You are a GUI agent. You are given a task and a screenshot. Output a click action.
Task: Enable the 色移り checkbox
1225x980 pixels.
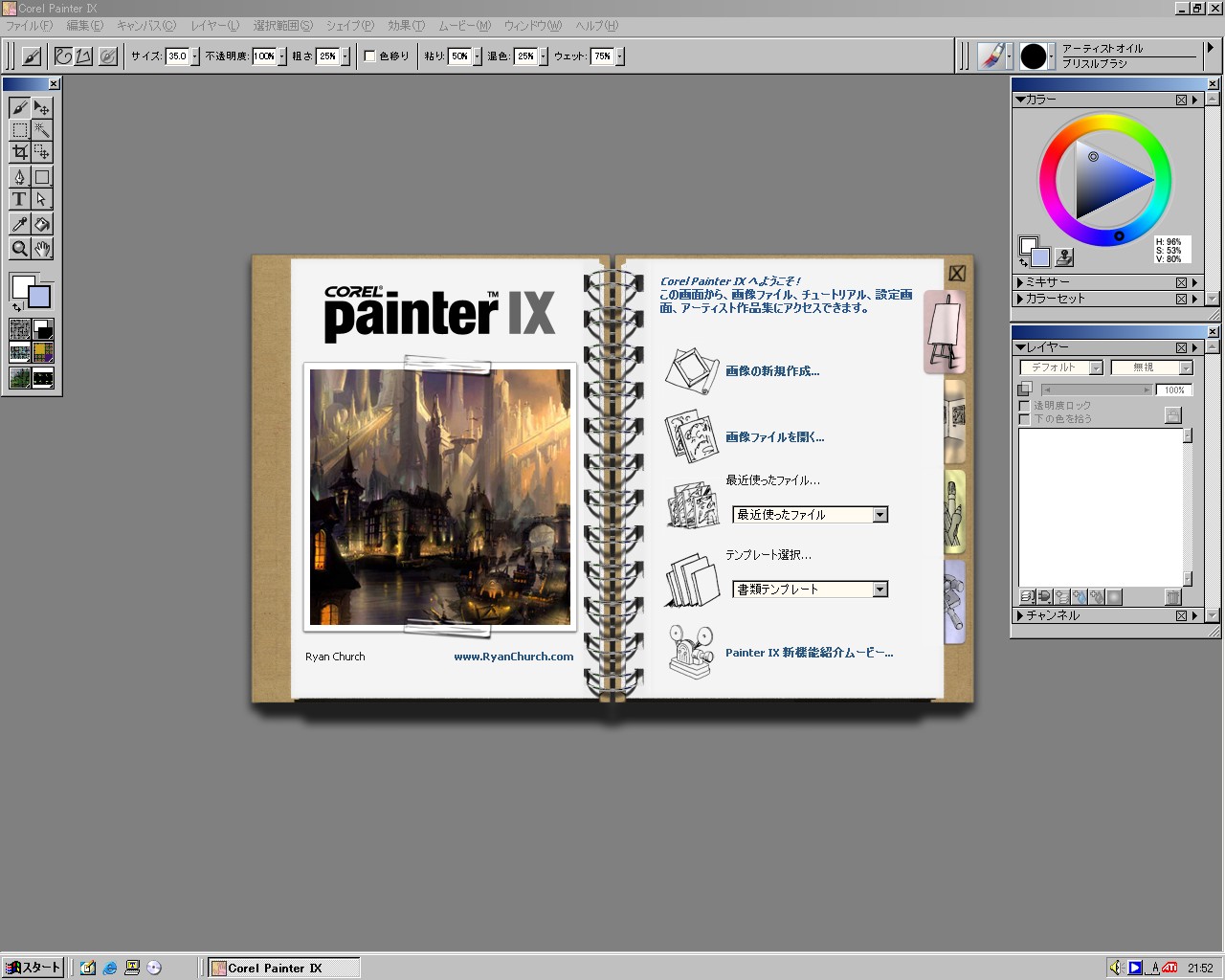point(370,56)
